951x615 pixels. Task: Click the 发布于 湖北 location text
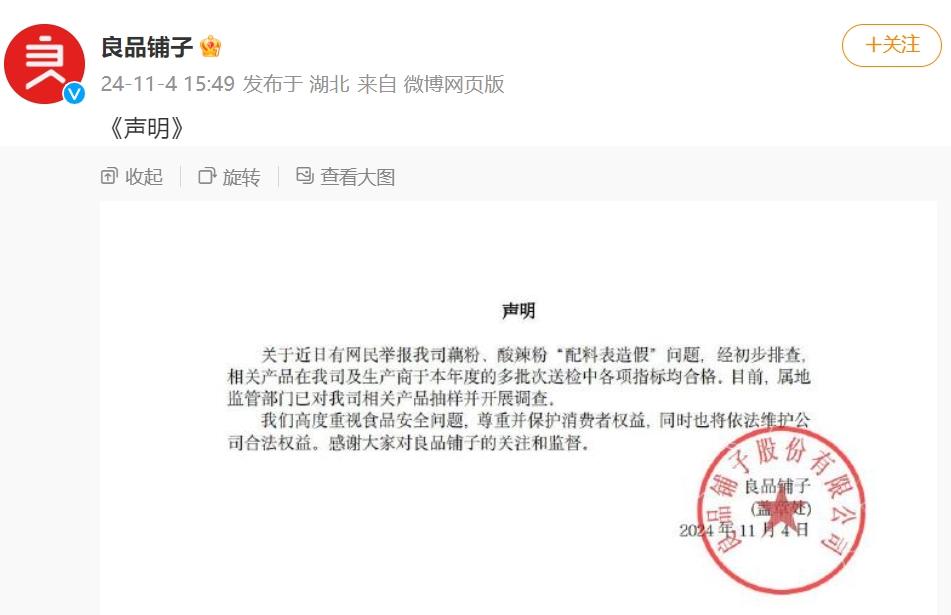click(x=296, y=84)
